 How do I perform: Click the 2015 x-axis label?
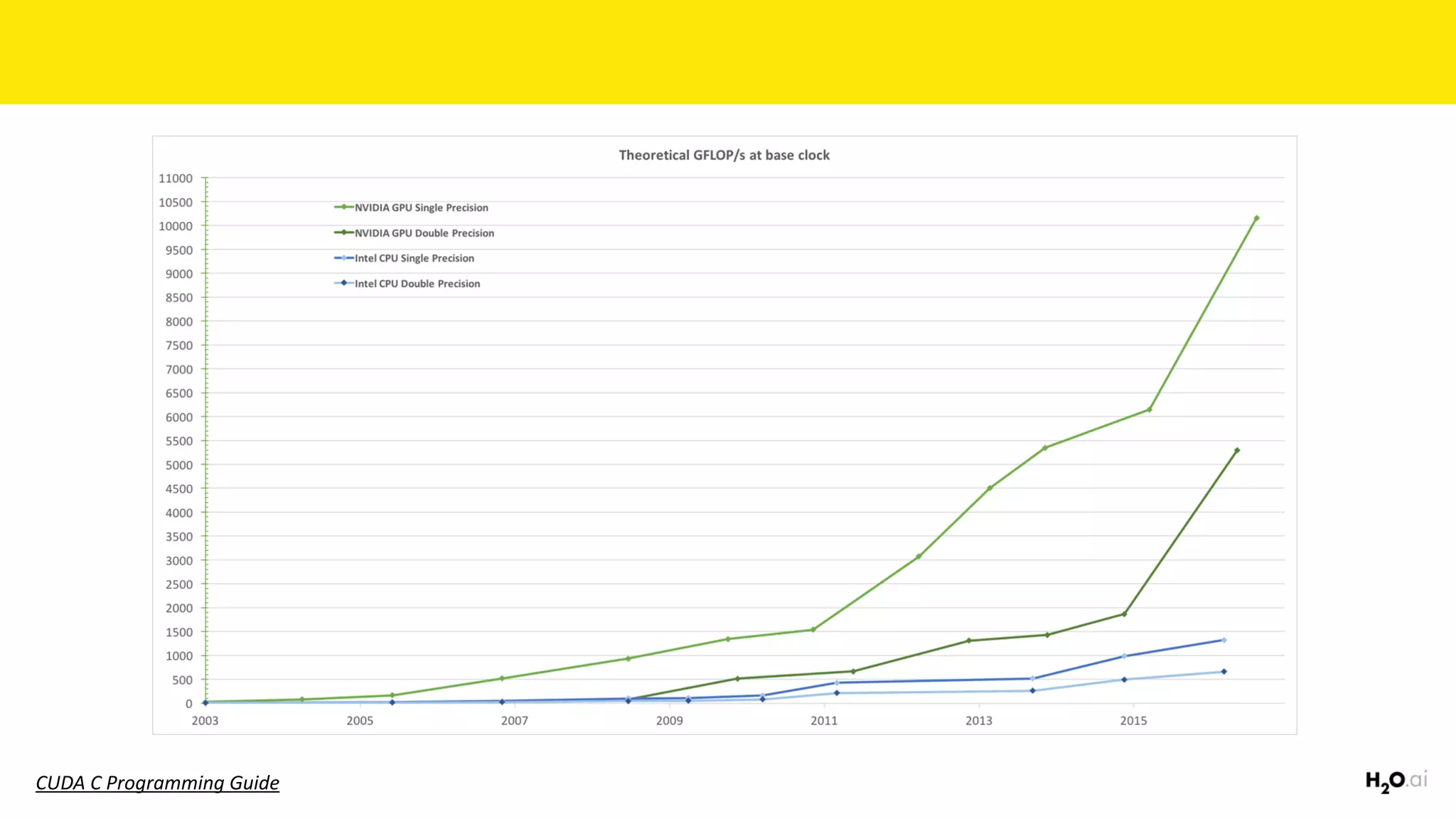pyautogui.click(x=1133, y=721)
